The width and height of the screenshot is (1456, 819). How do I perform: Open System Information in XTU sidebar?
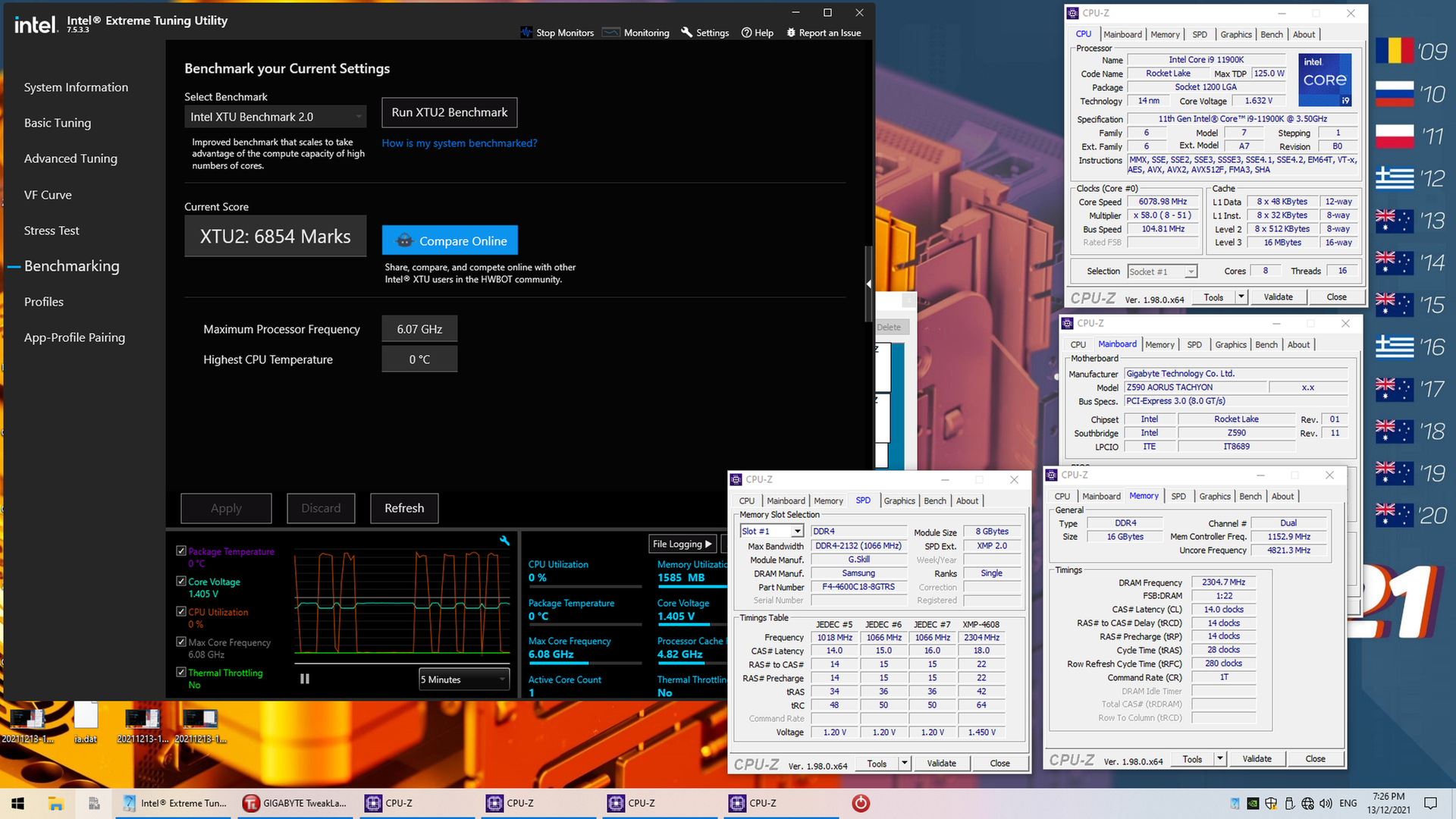tap(76, 87)
